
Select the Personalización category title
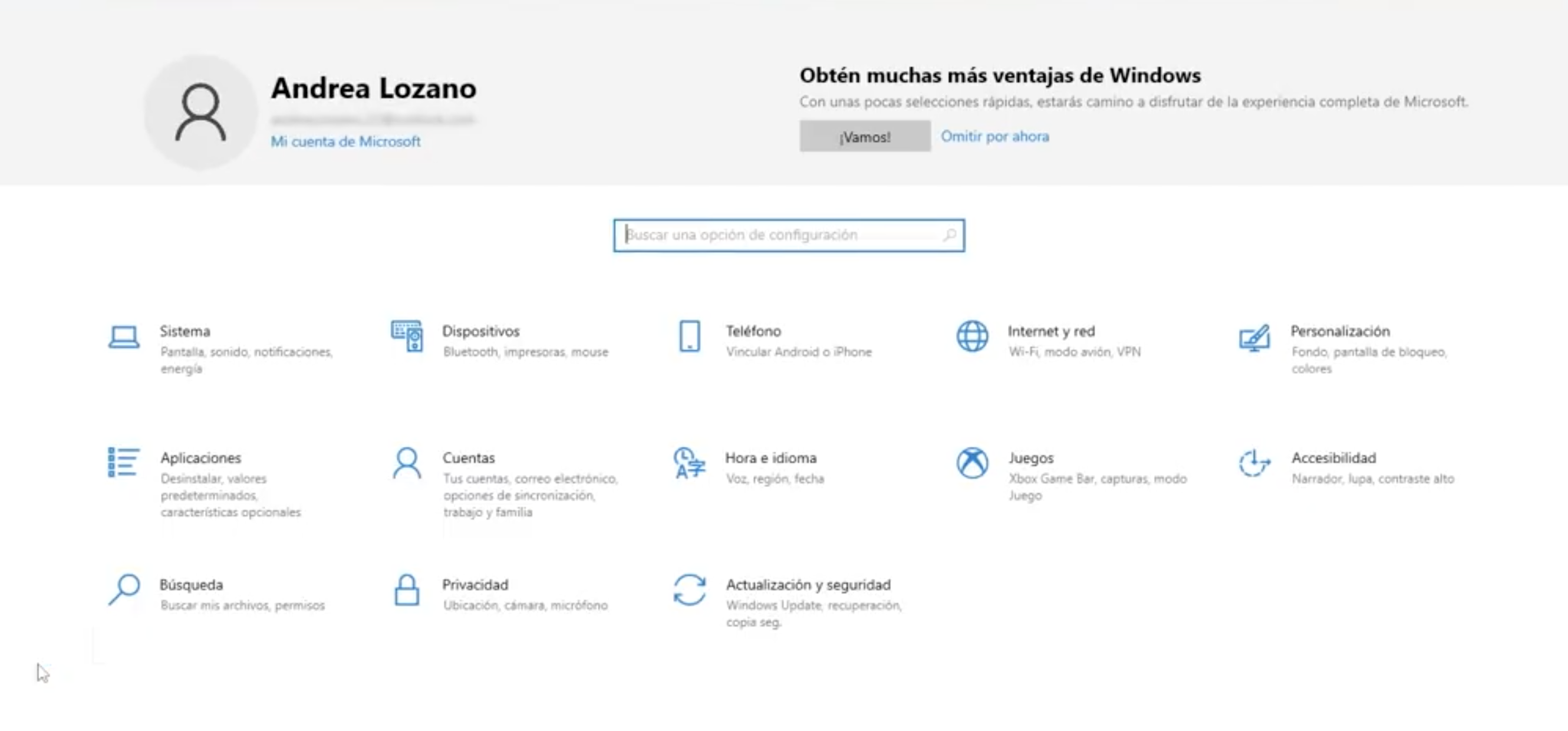[1340, 331]
